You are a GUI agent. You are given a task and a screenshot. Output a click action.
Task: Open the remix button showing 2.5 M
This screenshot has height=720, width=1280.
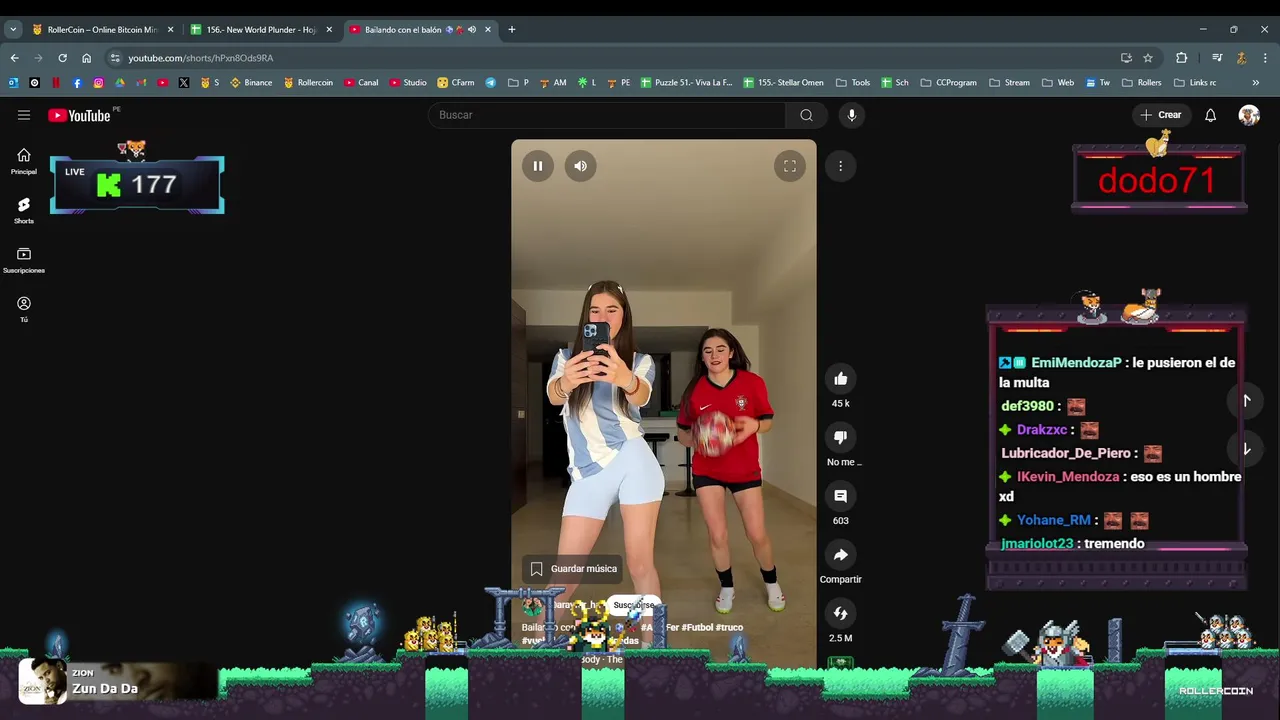tap(841, 613)
